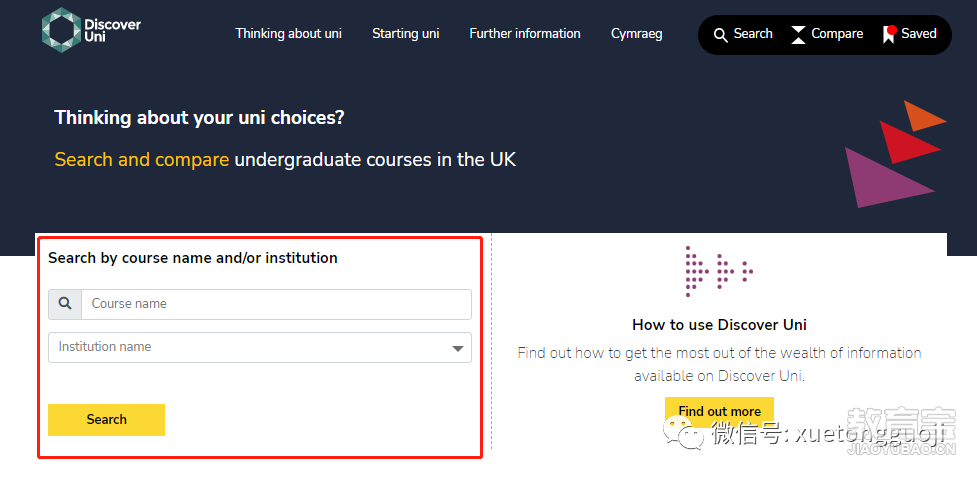Click the magnifier icon in header Search

720,35
